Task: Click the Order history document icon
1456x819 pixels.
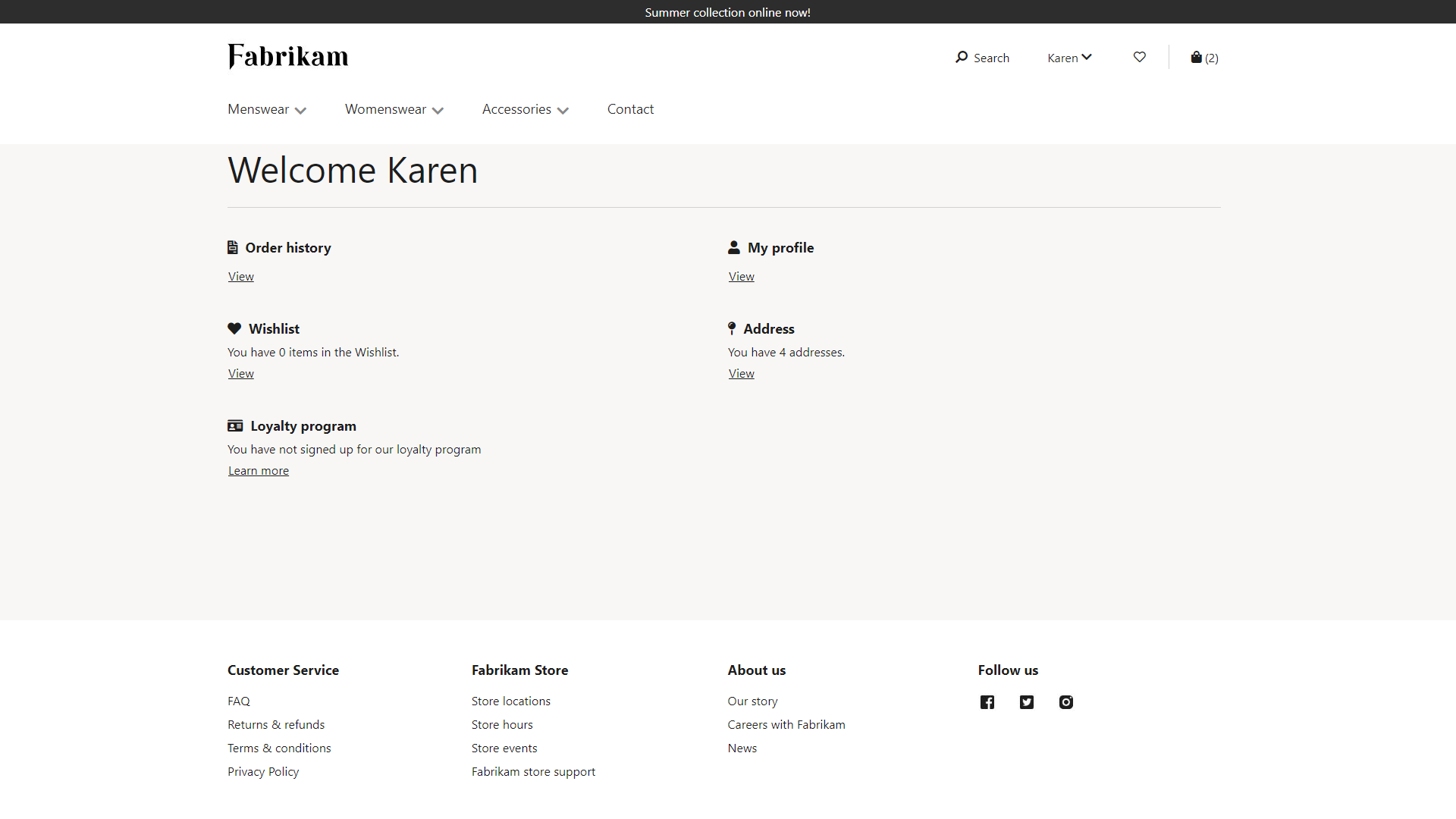Action: click(233, 247)
